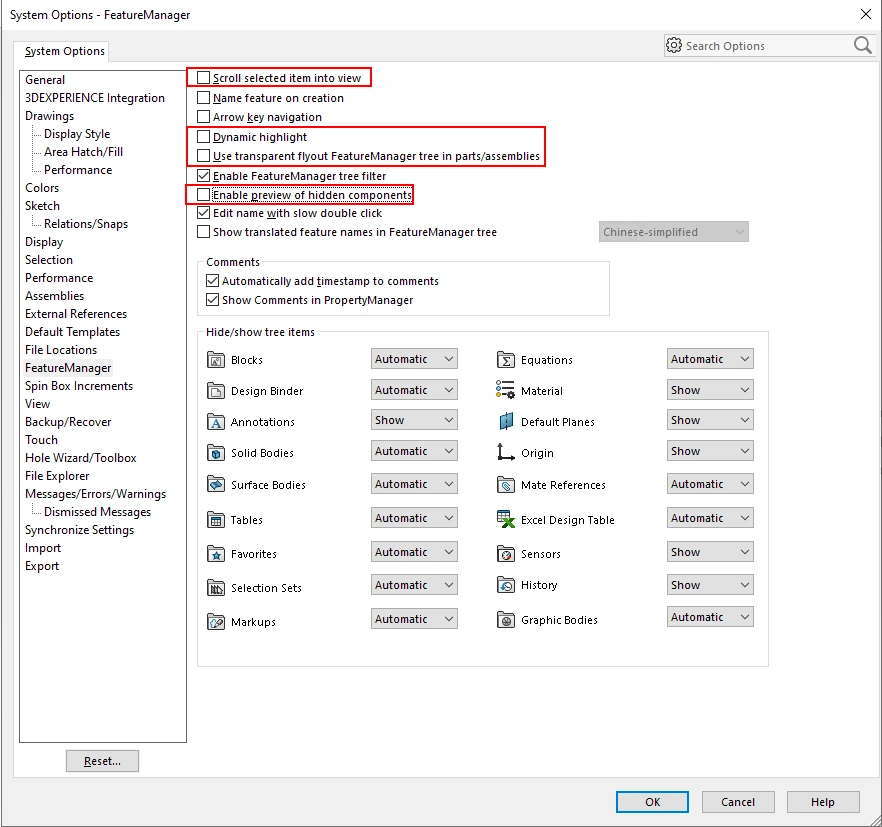Open the Mate References dropdown
Image resolution: width=882 pixels, height=827 pixels.
coord(710,484)
